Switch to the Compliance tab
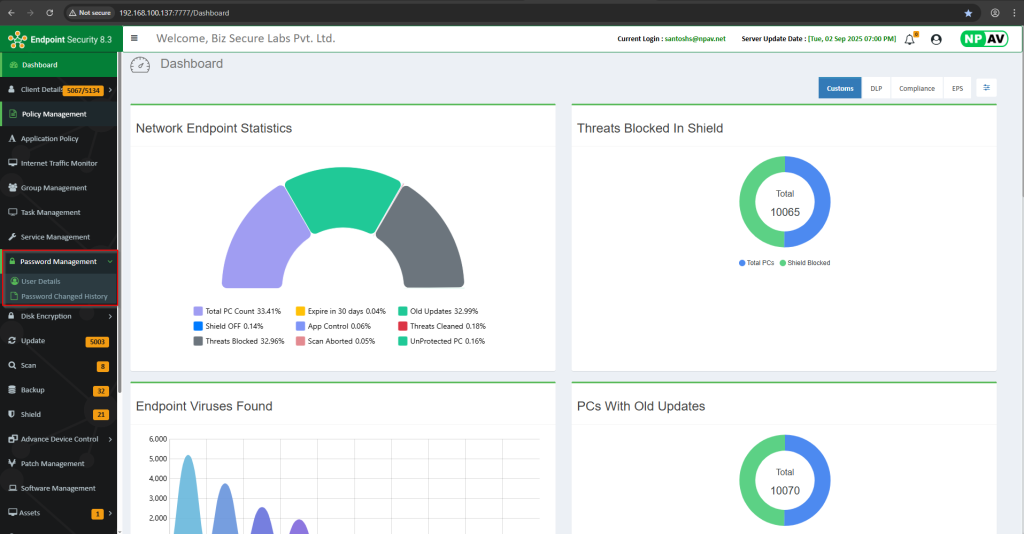Screen dimensions: 1024x534 917,88
